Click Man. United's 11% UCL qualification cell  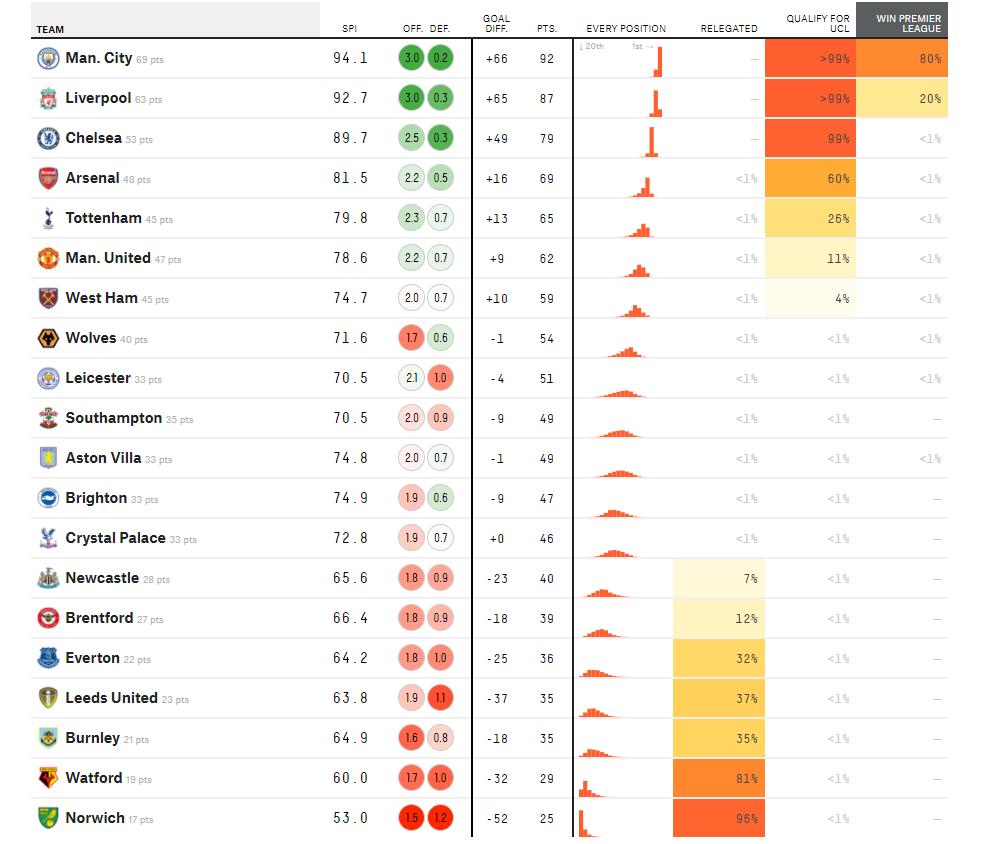pos(810,259)
